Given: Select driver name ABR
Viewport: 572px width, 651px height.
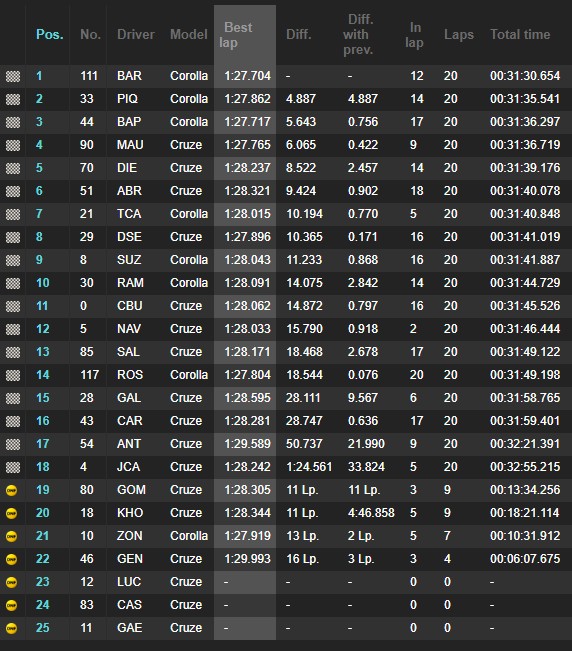Looking at the screenshot, I should [130, 191].
